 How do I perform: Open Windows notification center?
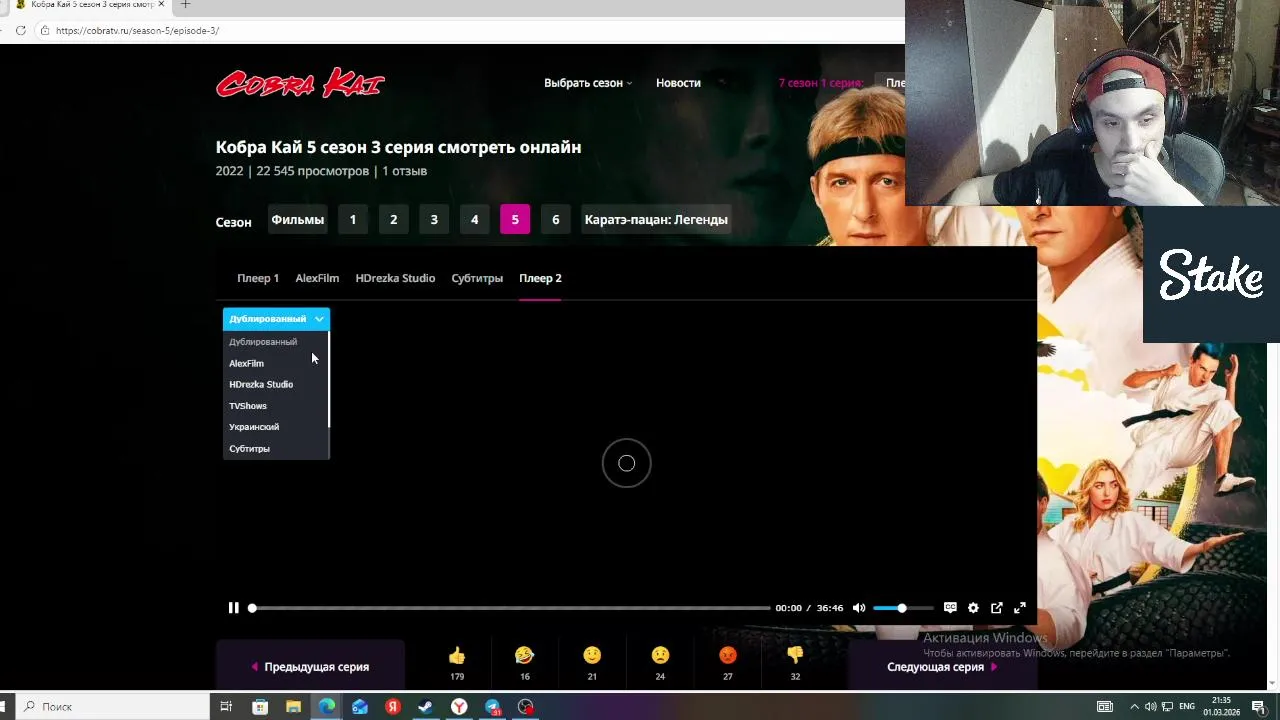(x=1260, y=707)
